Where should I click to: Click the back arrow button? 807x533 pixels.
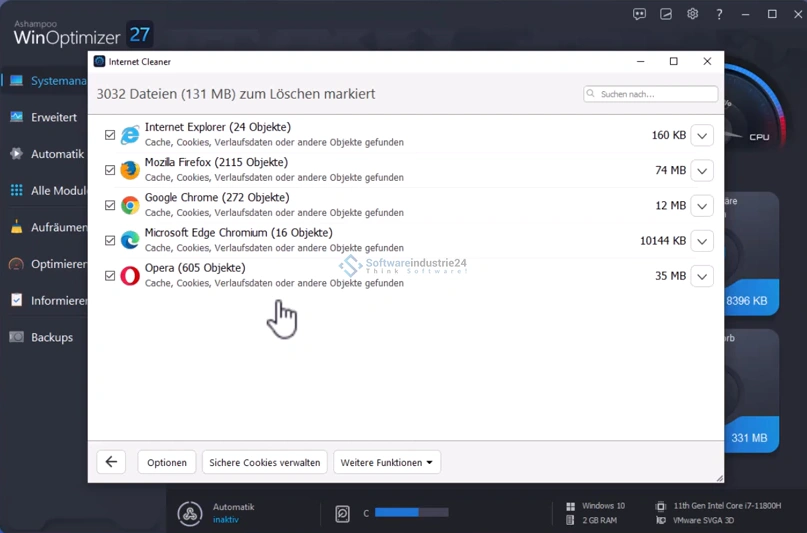click(x=111, y=462)
